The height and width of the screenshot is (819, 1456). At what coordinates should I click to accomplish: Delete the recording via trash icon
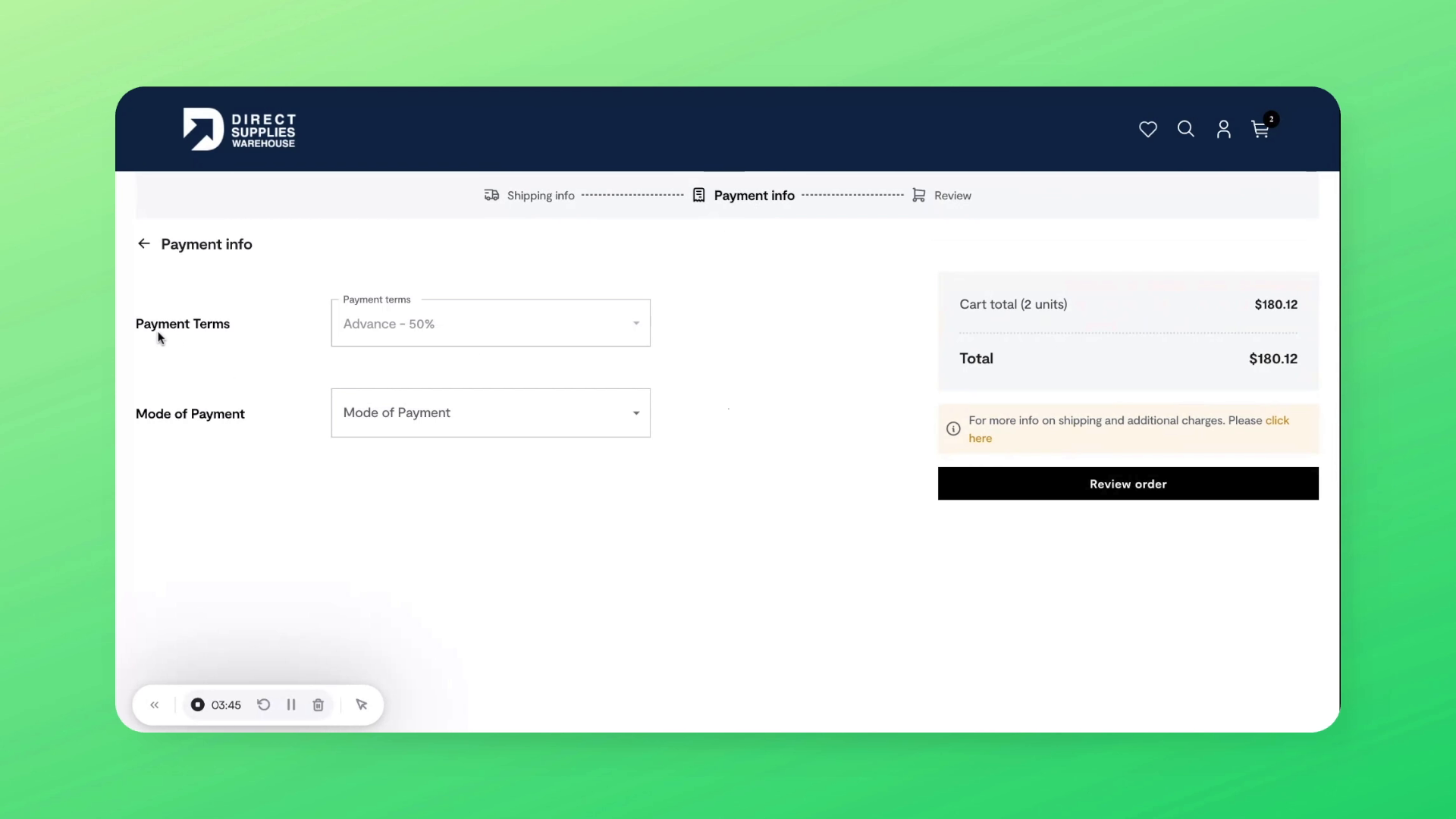pos(317,704)
